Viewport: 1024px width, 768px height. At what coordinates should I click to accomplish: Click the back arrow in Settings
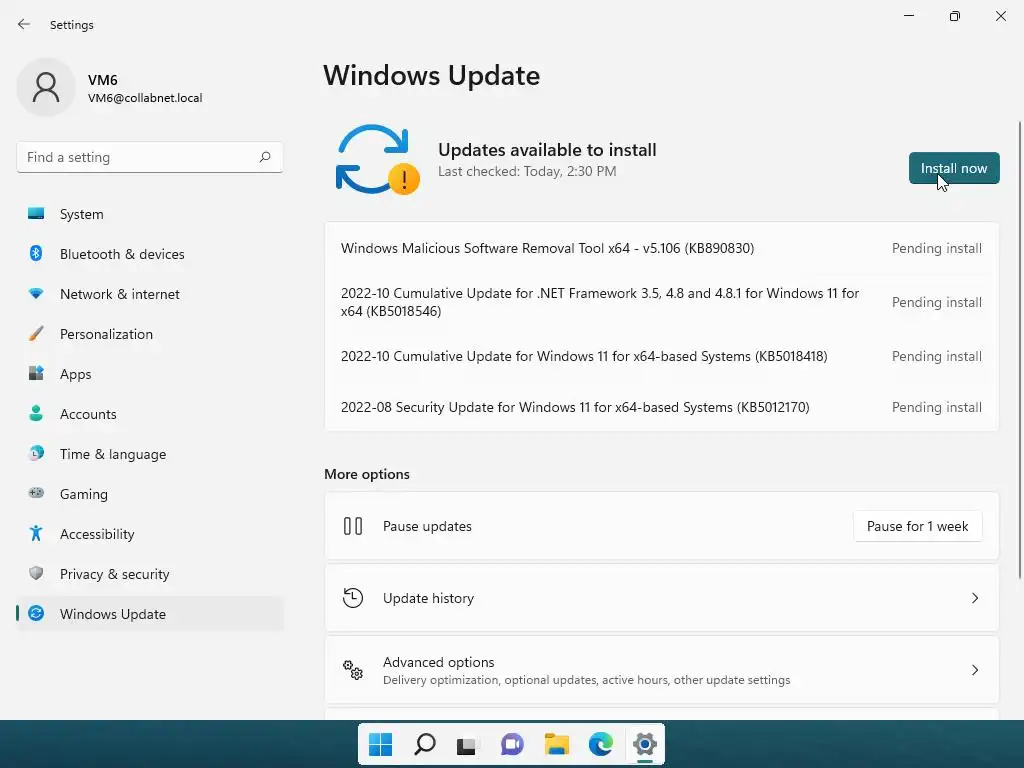click(24, 24)
